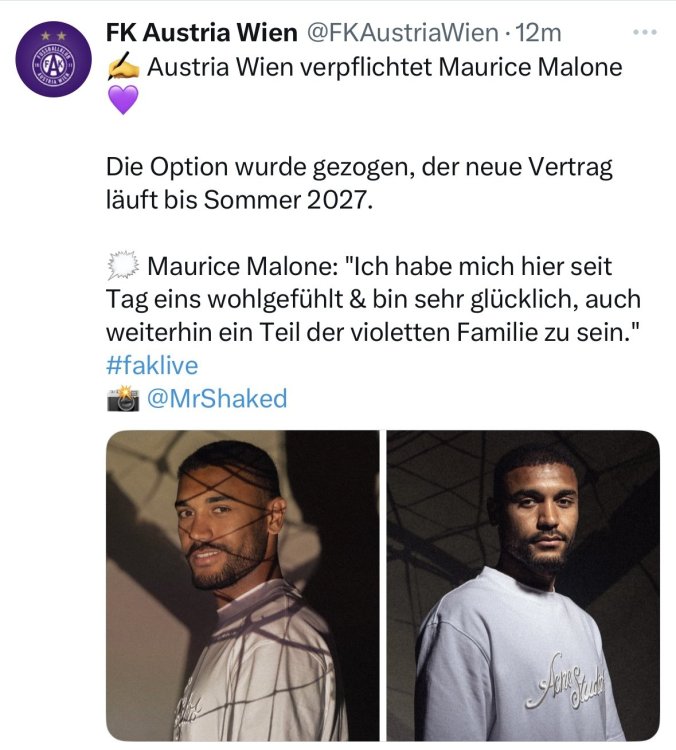Click the FK Austria Wien display name

(x=201, y=32)
